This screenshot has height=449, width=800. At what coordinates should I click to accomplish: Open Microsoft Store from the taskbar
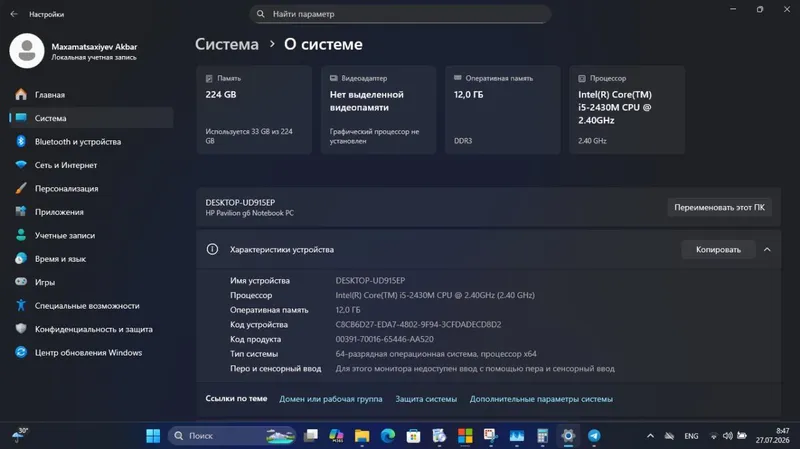pos(413,436)
